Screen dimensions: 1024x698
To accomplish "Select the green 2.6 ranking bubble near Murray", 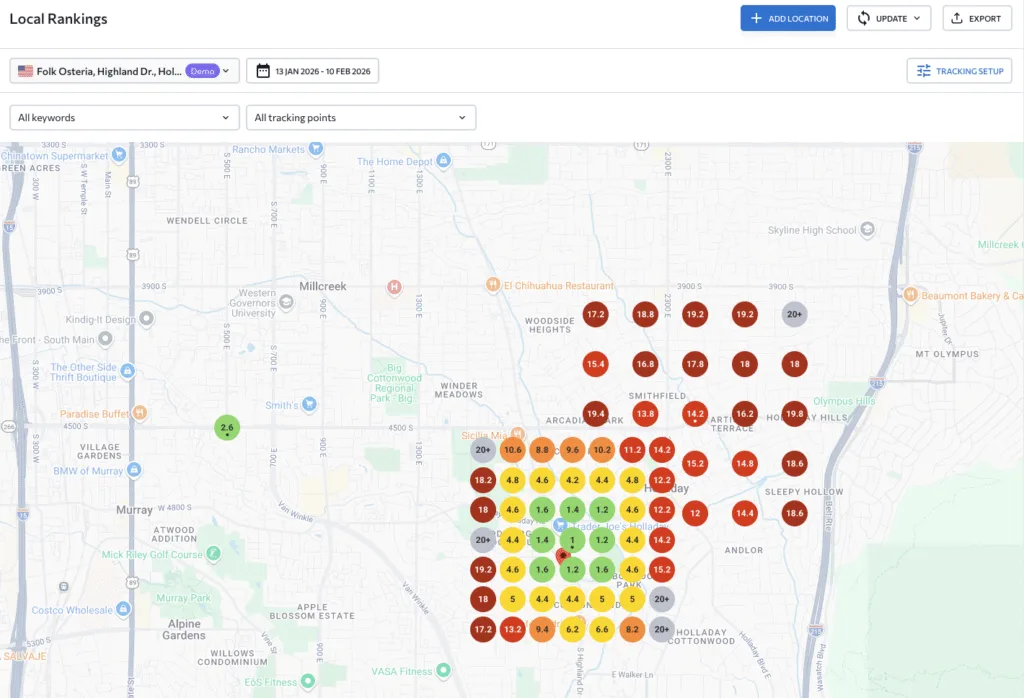I will 227,428.
